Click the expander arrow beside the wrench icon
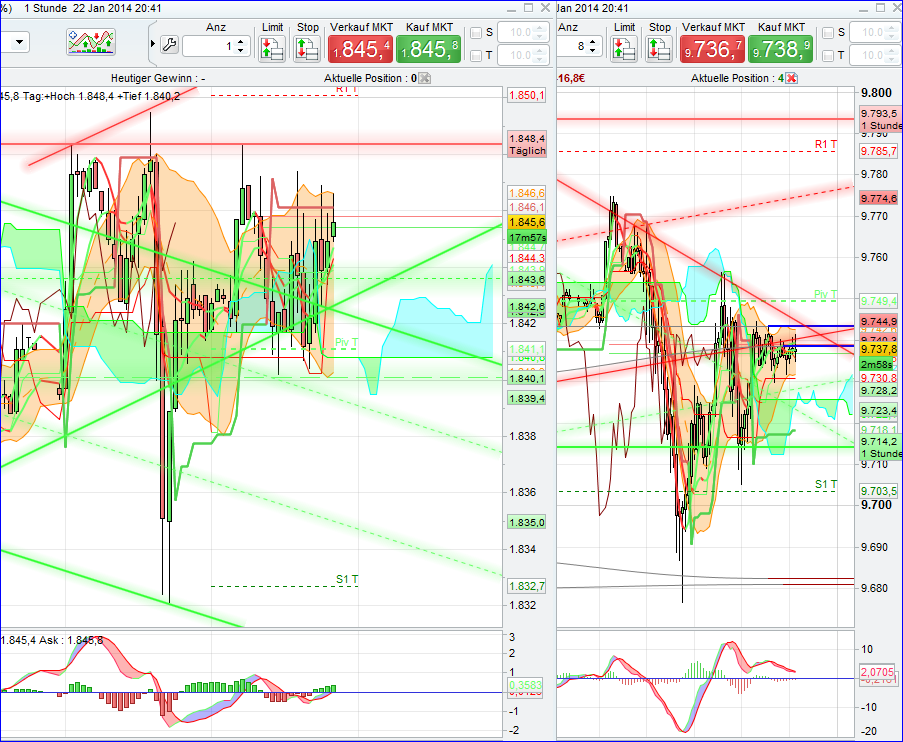 153,42
